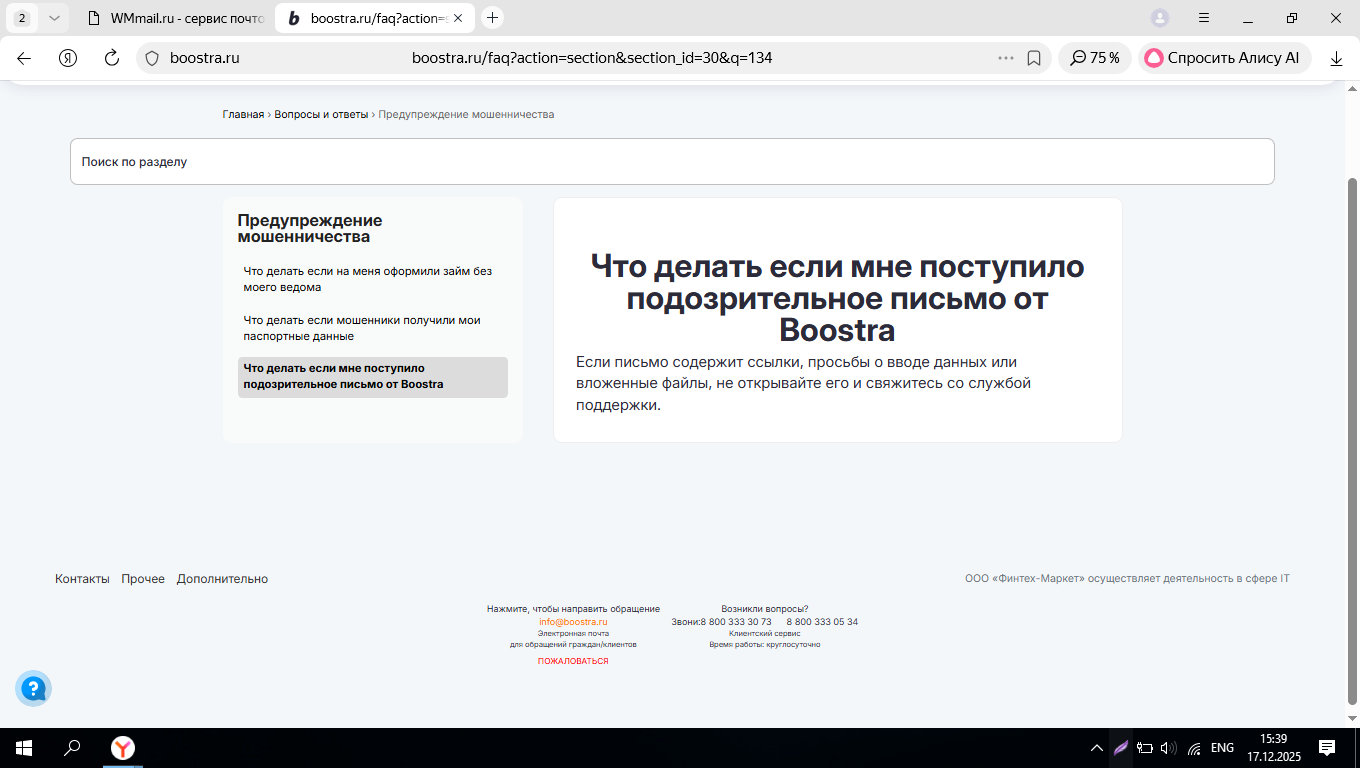The width and height of the screenshot is (1360, 768).
Task: Click the Вопросы и ответы breadcrumb
Action: [321, 114]
